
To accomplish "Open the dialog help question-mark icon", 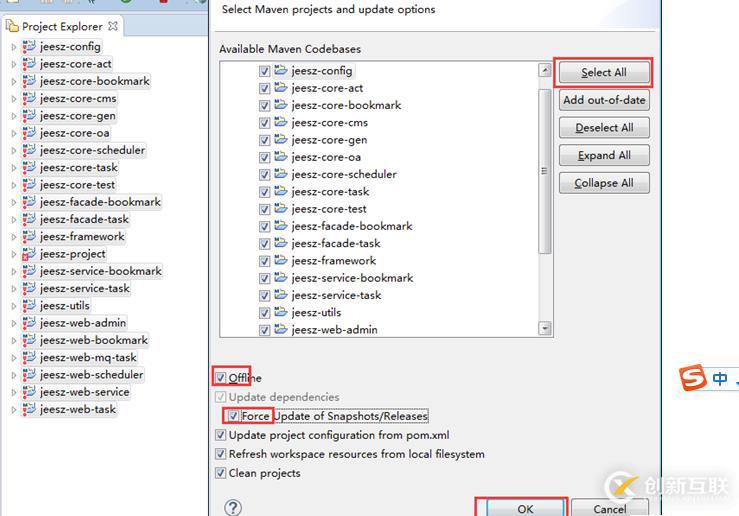I will coord(233,508).
